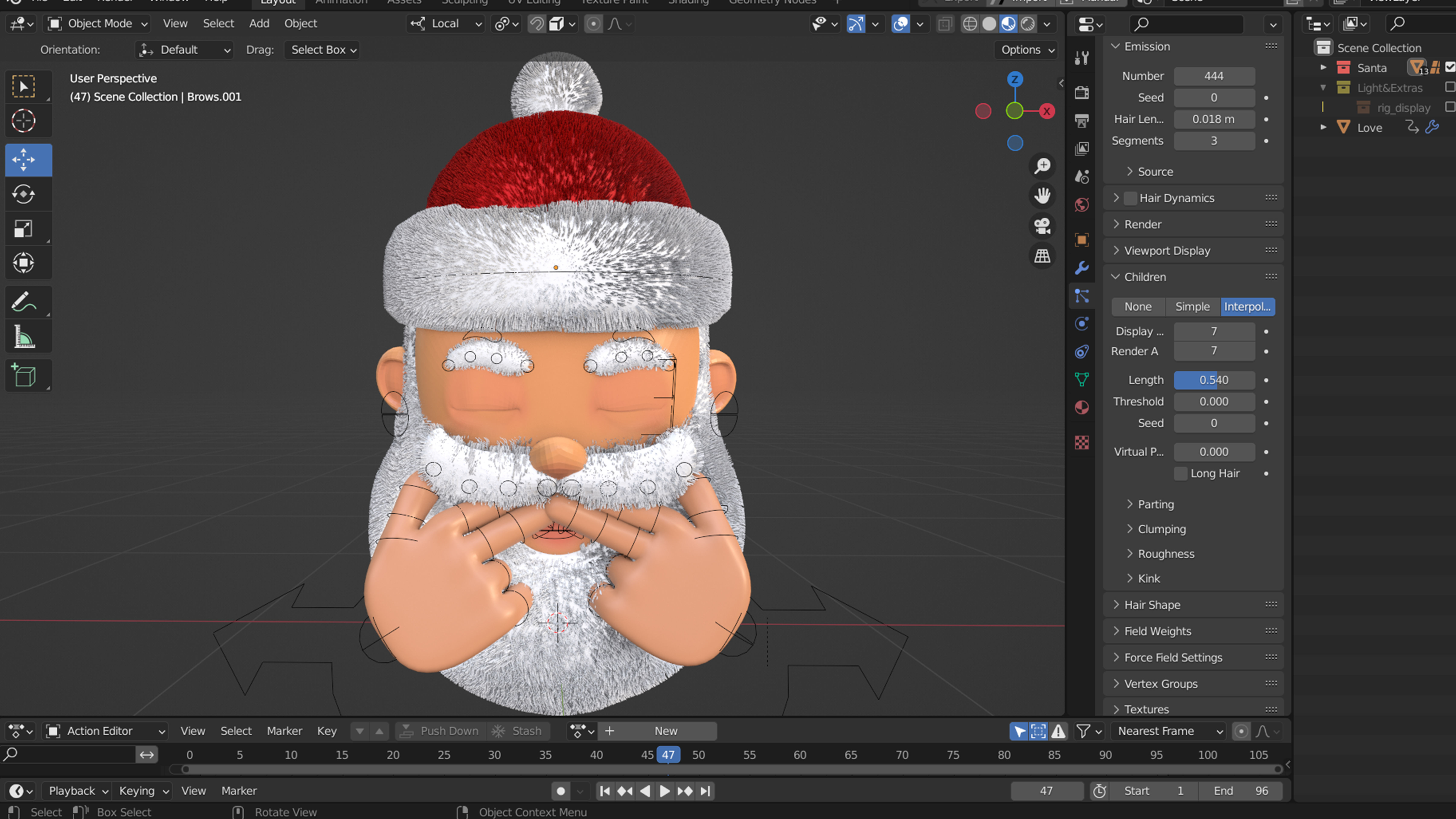Screen dimensions: 1456x819
Task: Open the Object Data Properties tab
Action: [1082, 379]
